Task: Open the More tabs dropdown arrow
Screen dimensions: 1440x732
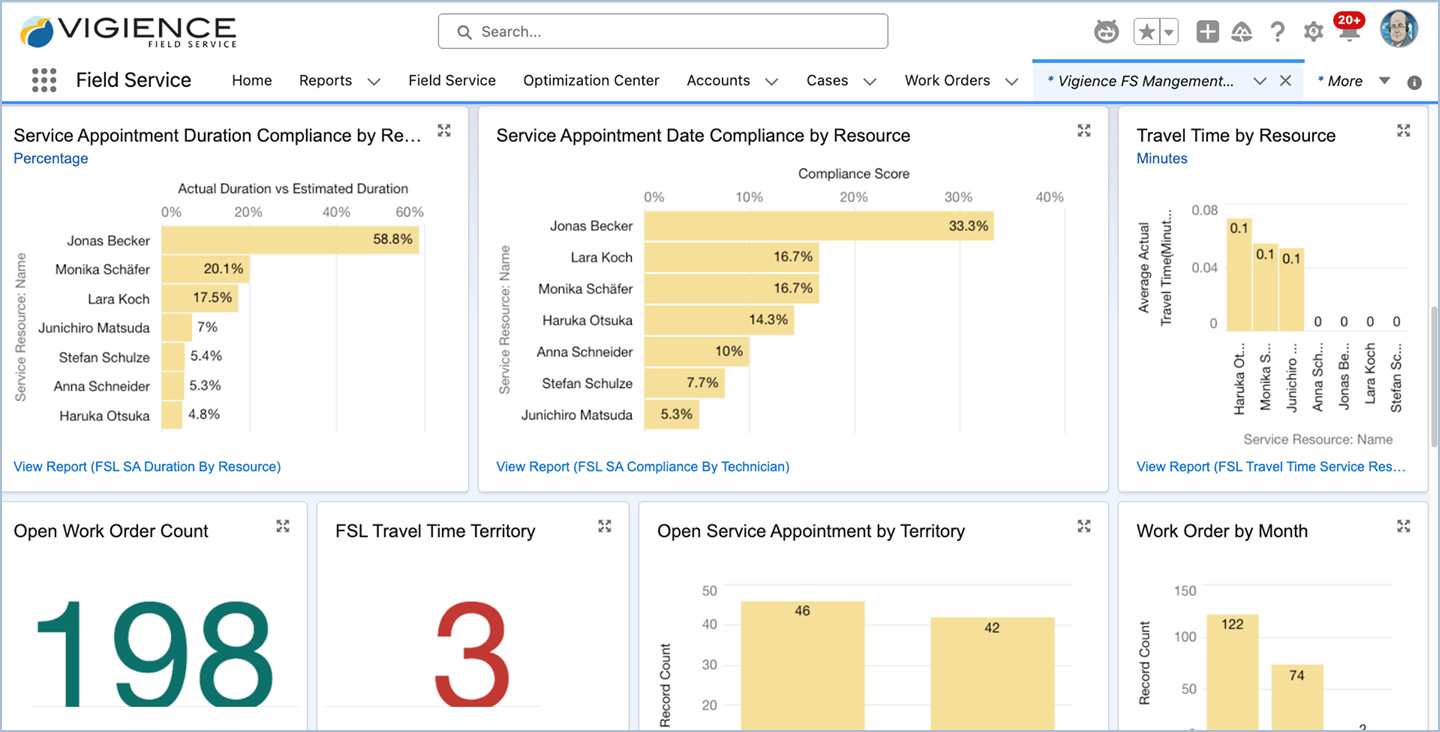Action: click(x=1385, y=81)
